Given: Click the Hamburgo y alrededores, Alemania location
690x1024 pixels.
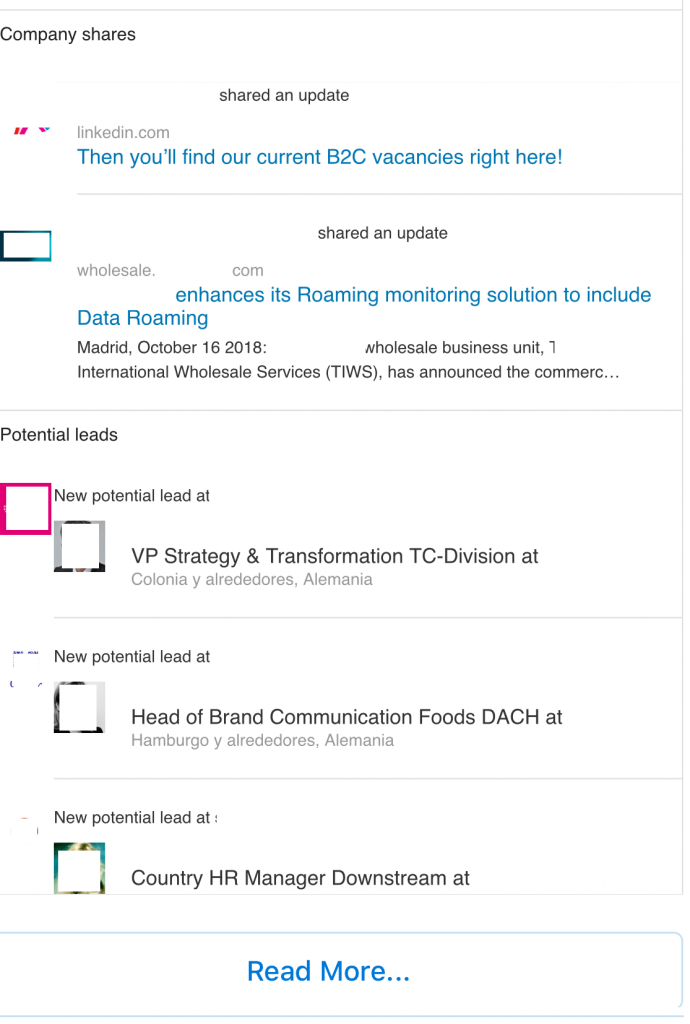Looking at the screenshot, I should 262,741.
